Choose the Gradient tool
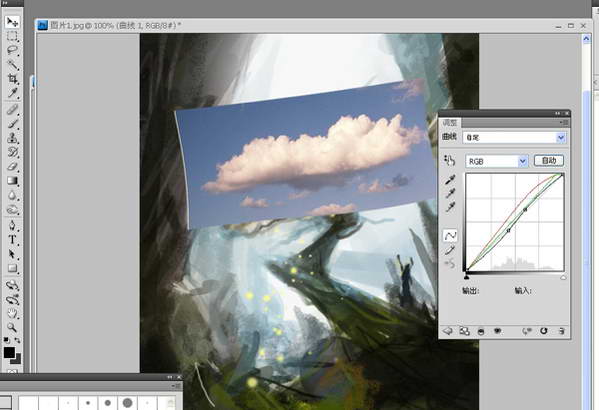The width and height of the screenshot is (599, 410). tap(12, 181)
